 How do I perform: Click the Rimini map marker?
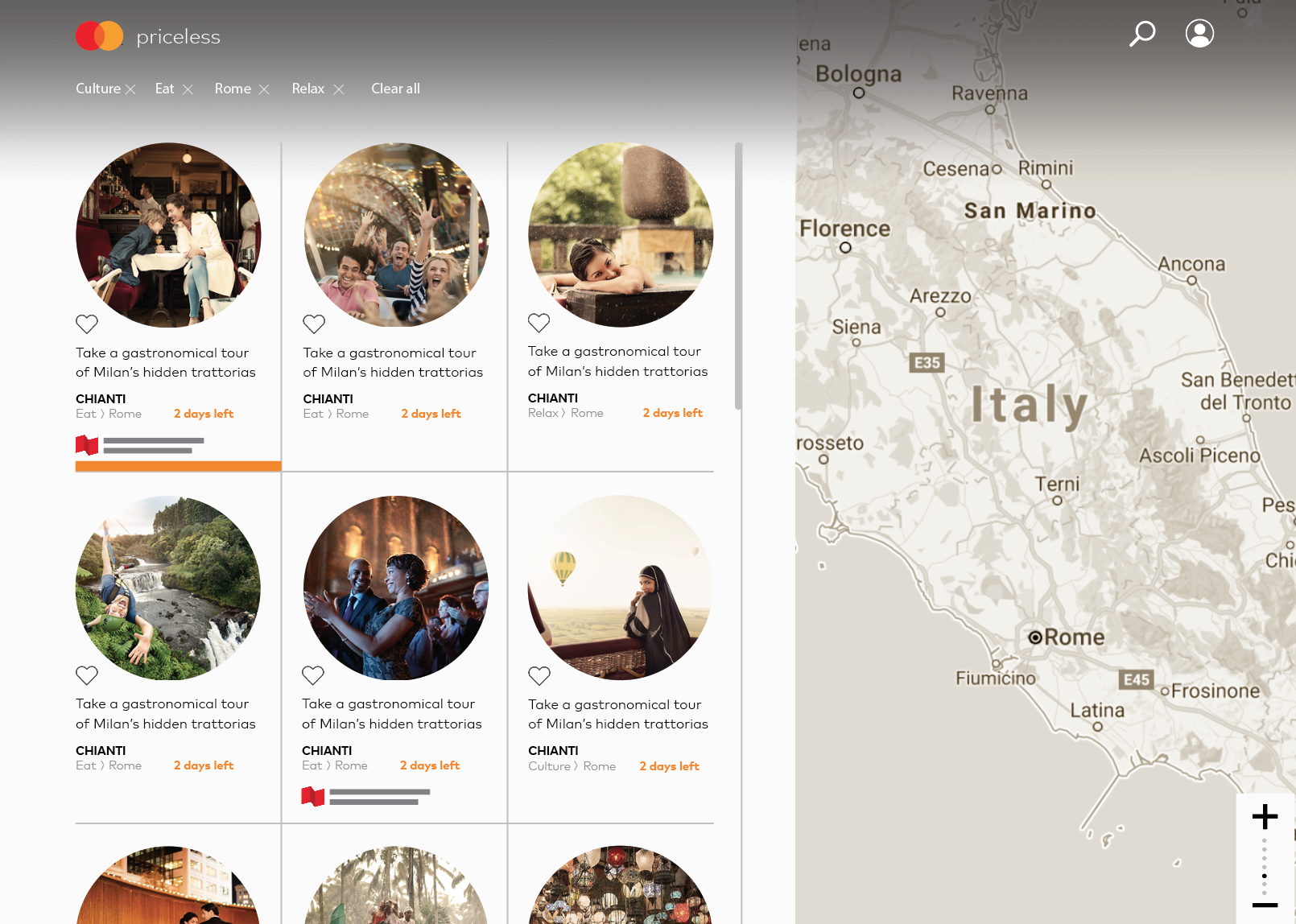(x=1046, y=184)
